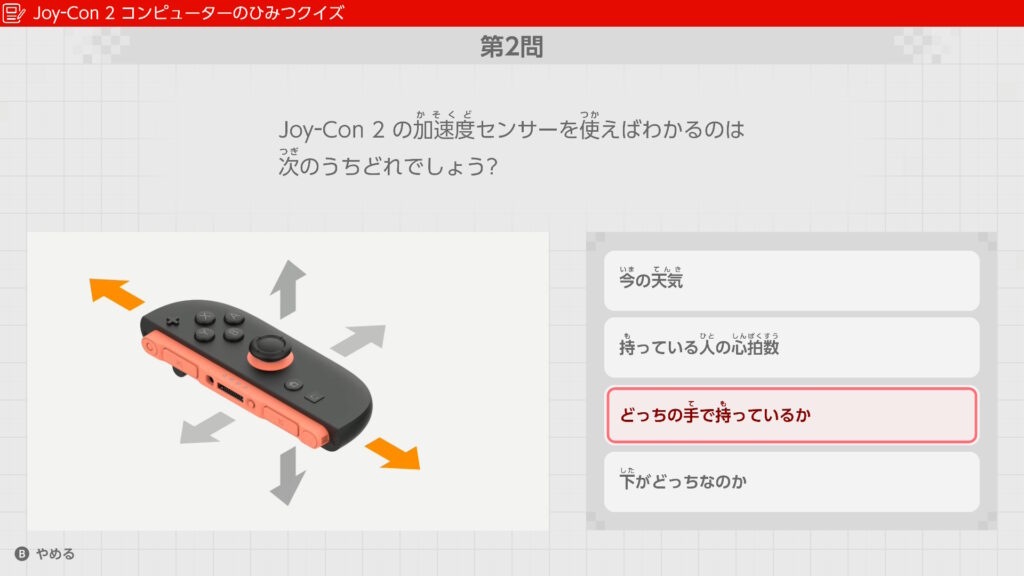Click the orange arrow pointing lower-right

pos(393,453)
